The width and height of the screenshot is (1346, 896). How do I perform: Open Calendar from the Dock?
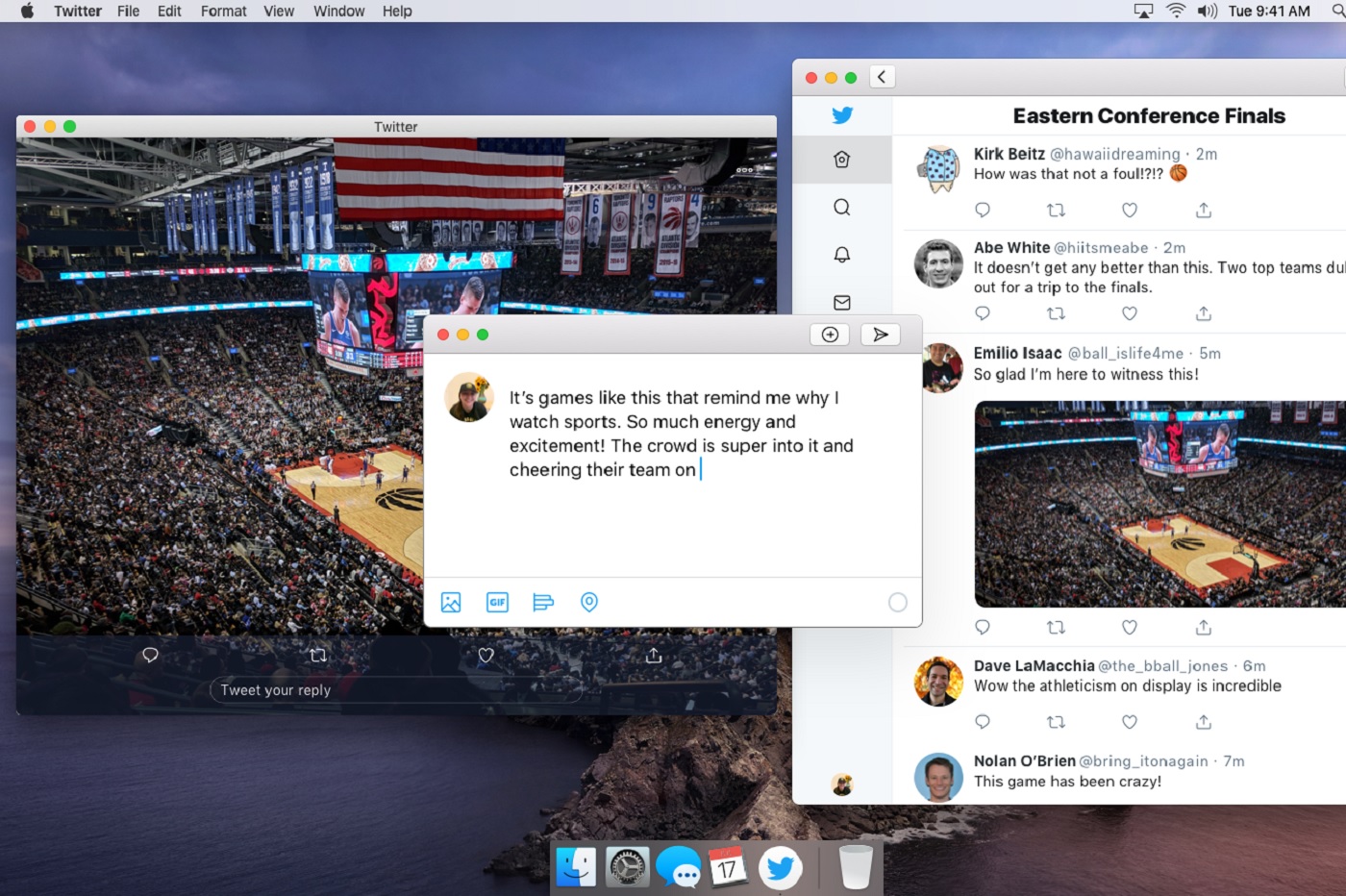point(728,867)
